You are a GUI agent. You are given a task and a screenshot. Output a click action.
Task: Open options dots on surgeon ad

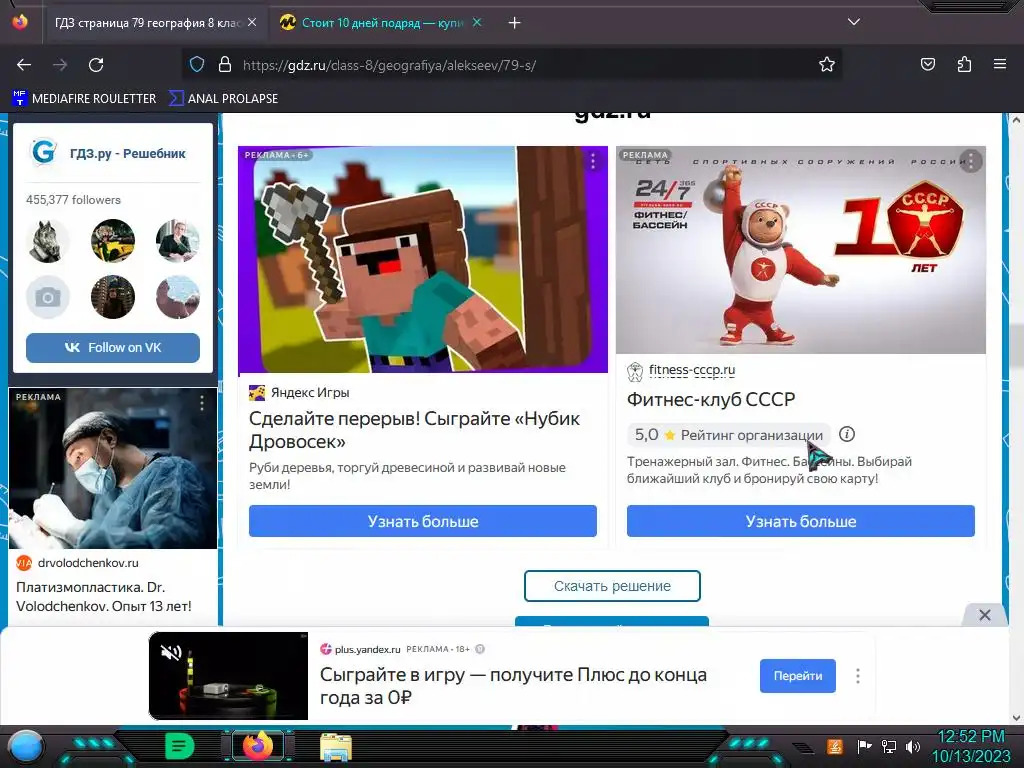202,404
